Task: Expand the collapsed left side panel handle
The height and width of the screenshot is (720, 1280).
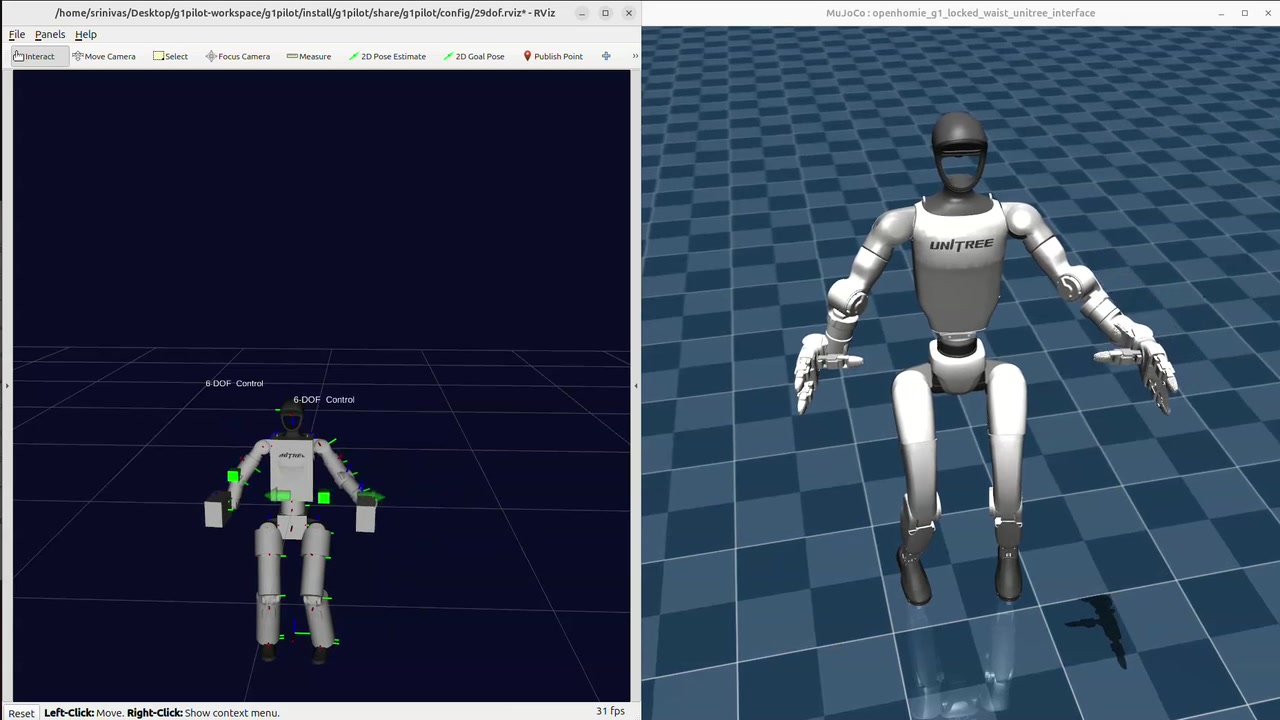Action: (x=7, y=385)
